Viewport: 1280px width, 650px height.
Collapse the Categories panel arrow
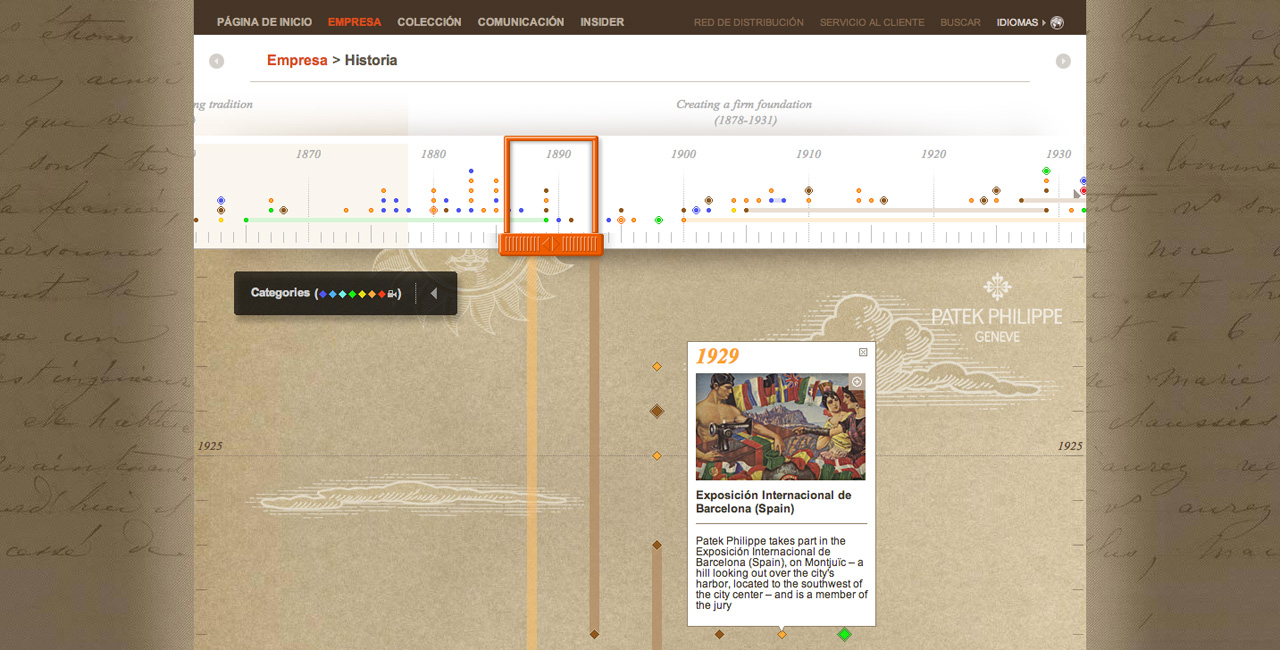(x=434, y=293)
